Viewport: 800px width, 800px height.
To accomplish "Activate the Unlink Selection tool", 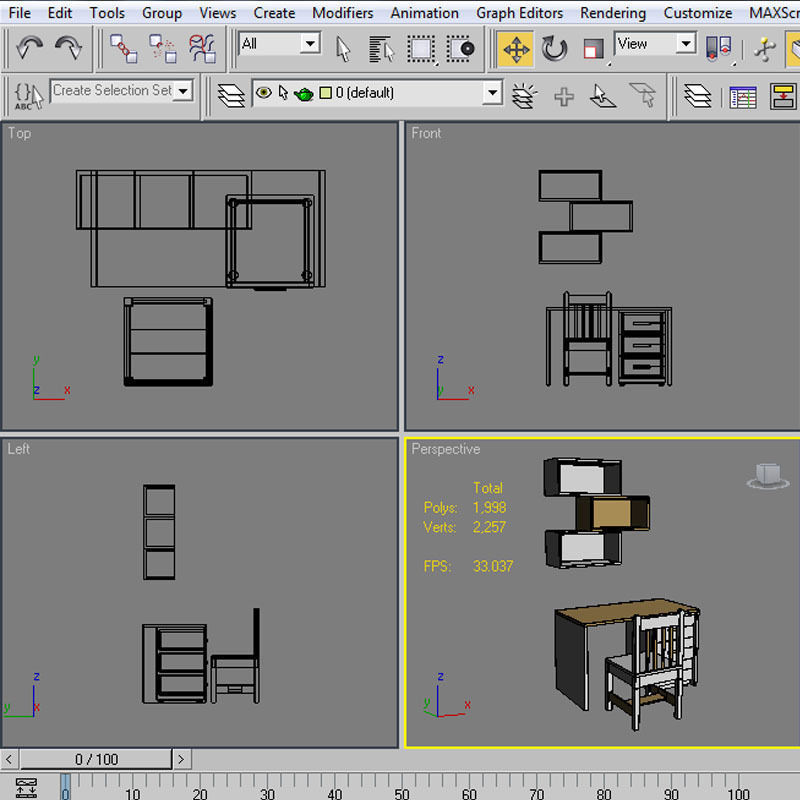I will (163, 48).
